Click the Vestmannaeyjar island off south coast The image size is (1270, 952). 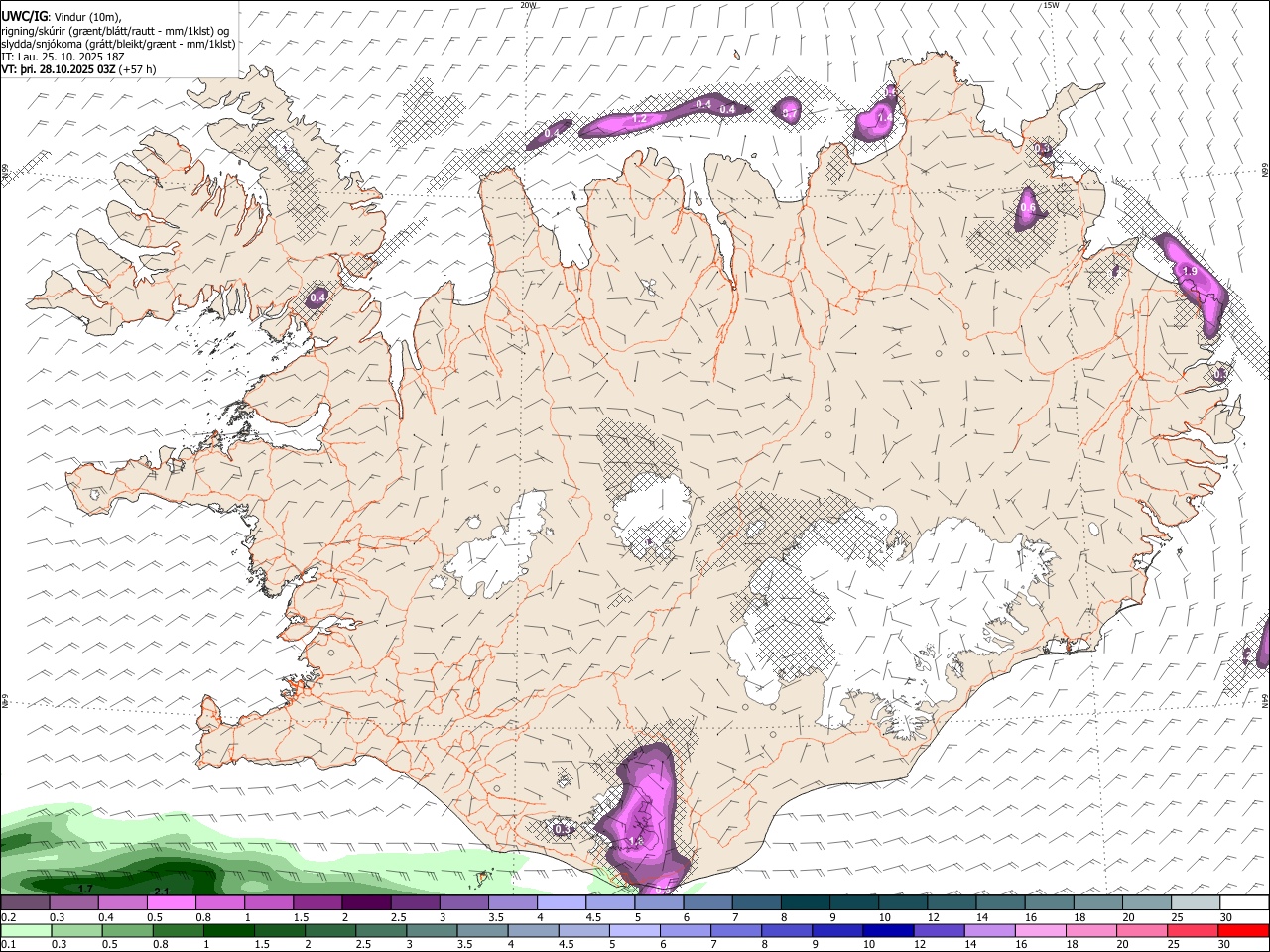point(483,876)
